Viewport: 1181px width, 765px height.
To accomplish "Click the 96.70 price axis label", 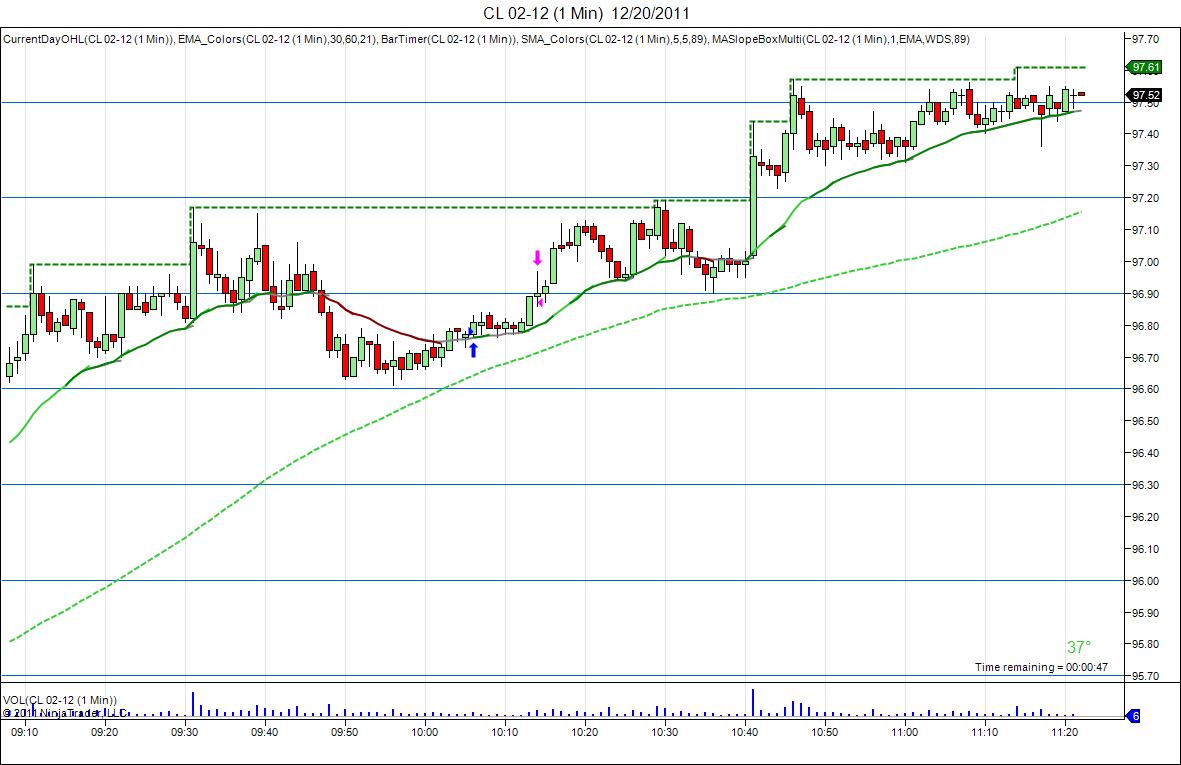I will tap(1146, 358).
